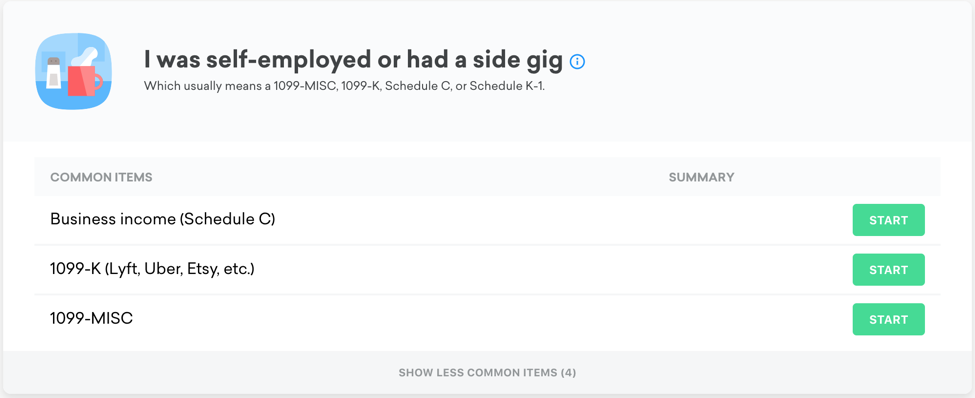This screenshot has width=975, height=398.
Task: Select the 1099-MISC row label
Action: point(91,319)
